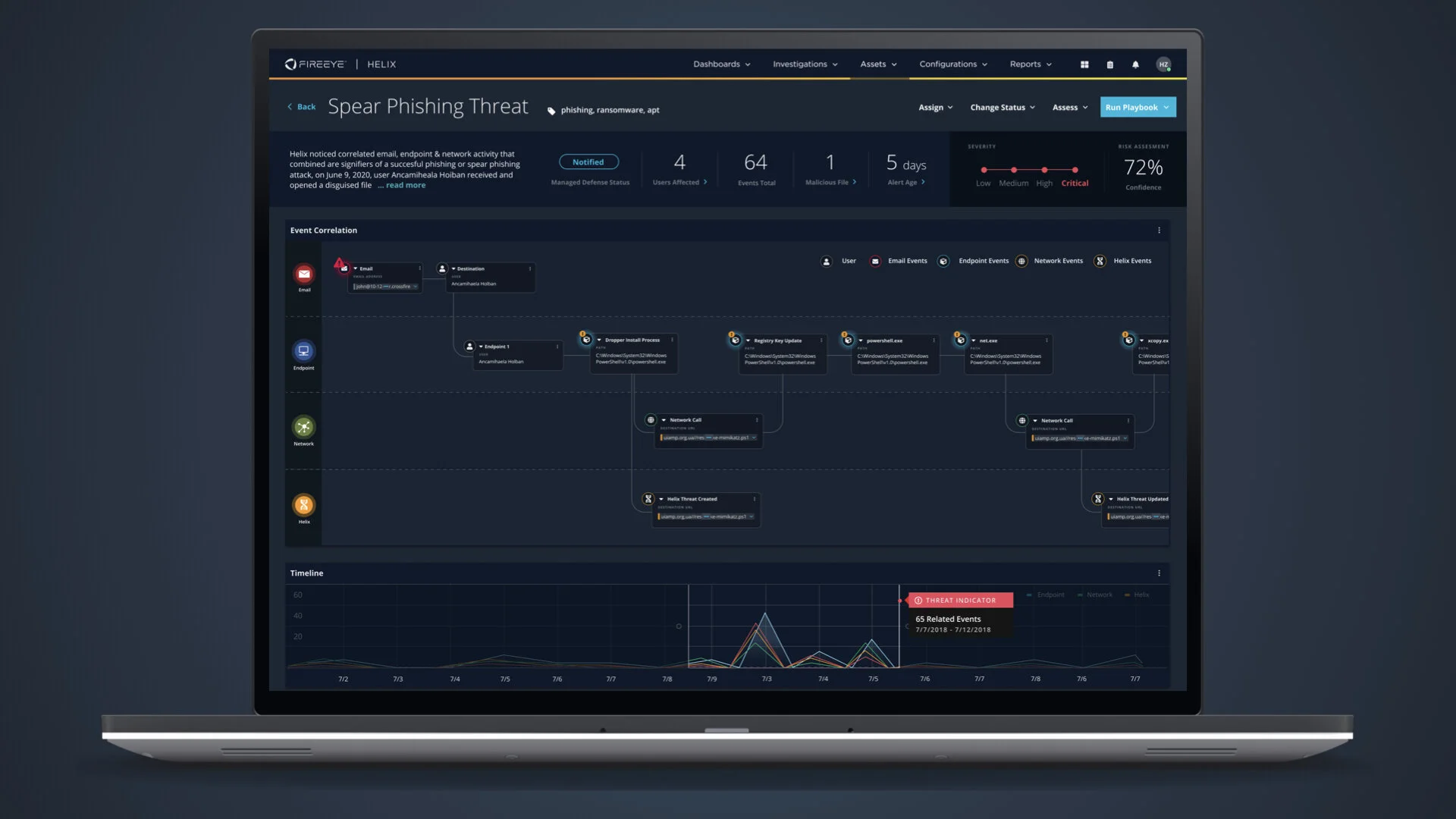The image size is (1456, 819).
Task: Click the grid apps icon in header
Action: tap(1084, 64)
